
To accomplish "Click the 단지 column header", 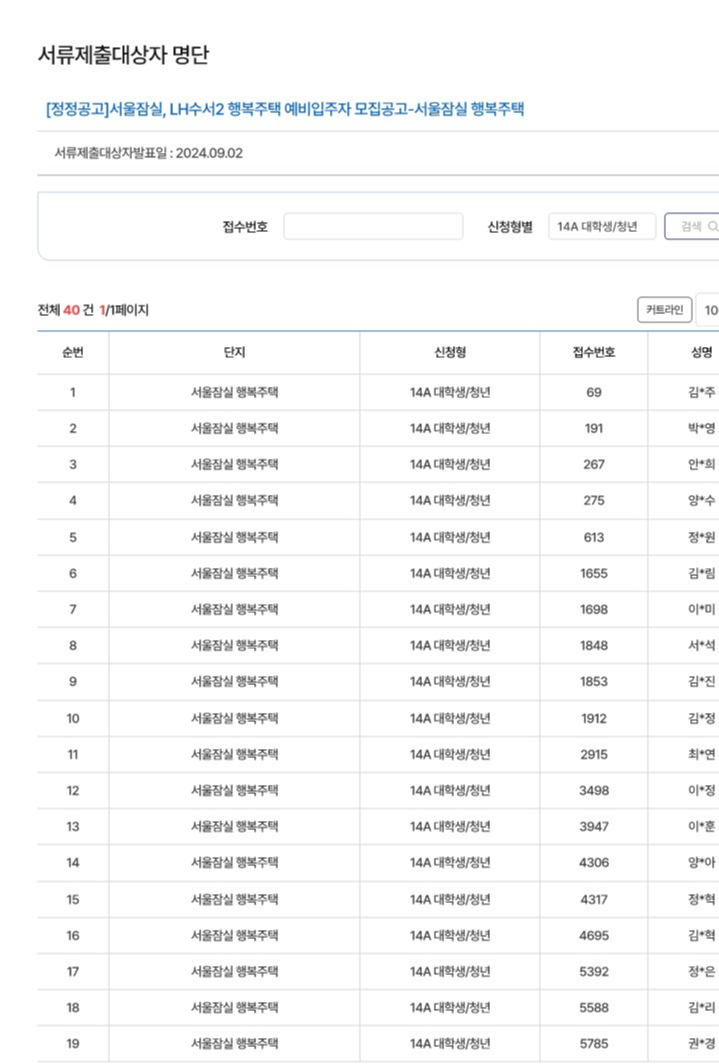I will click(x=234, y=352).
